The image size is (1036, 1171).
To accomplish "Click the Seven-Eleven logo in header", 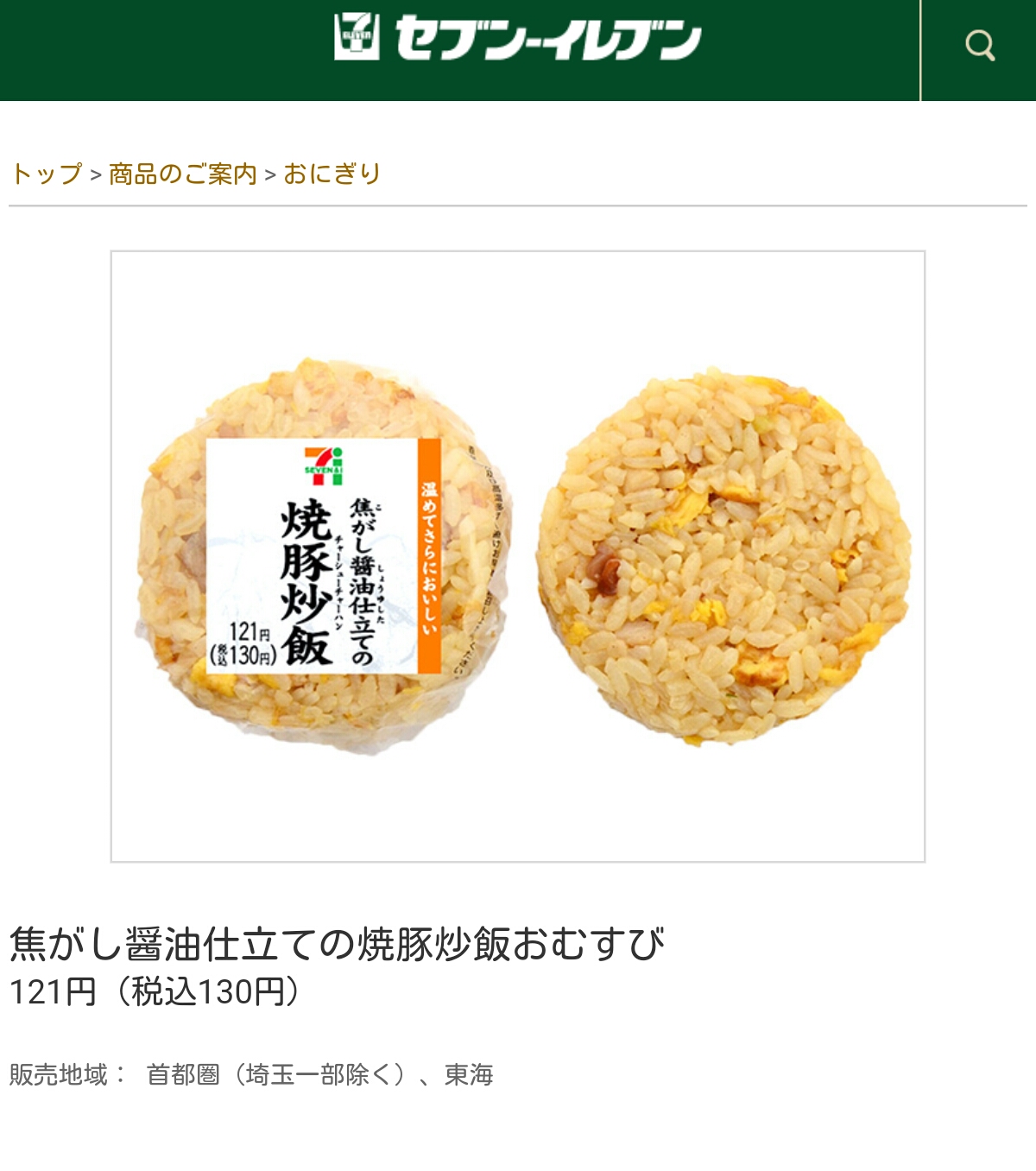I will coord(357,37).
